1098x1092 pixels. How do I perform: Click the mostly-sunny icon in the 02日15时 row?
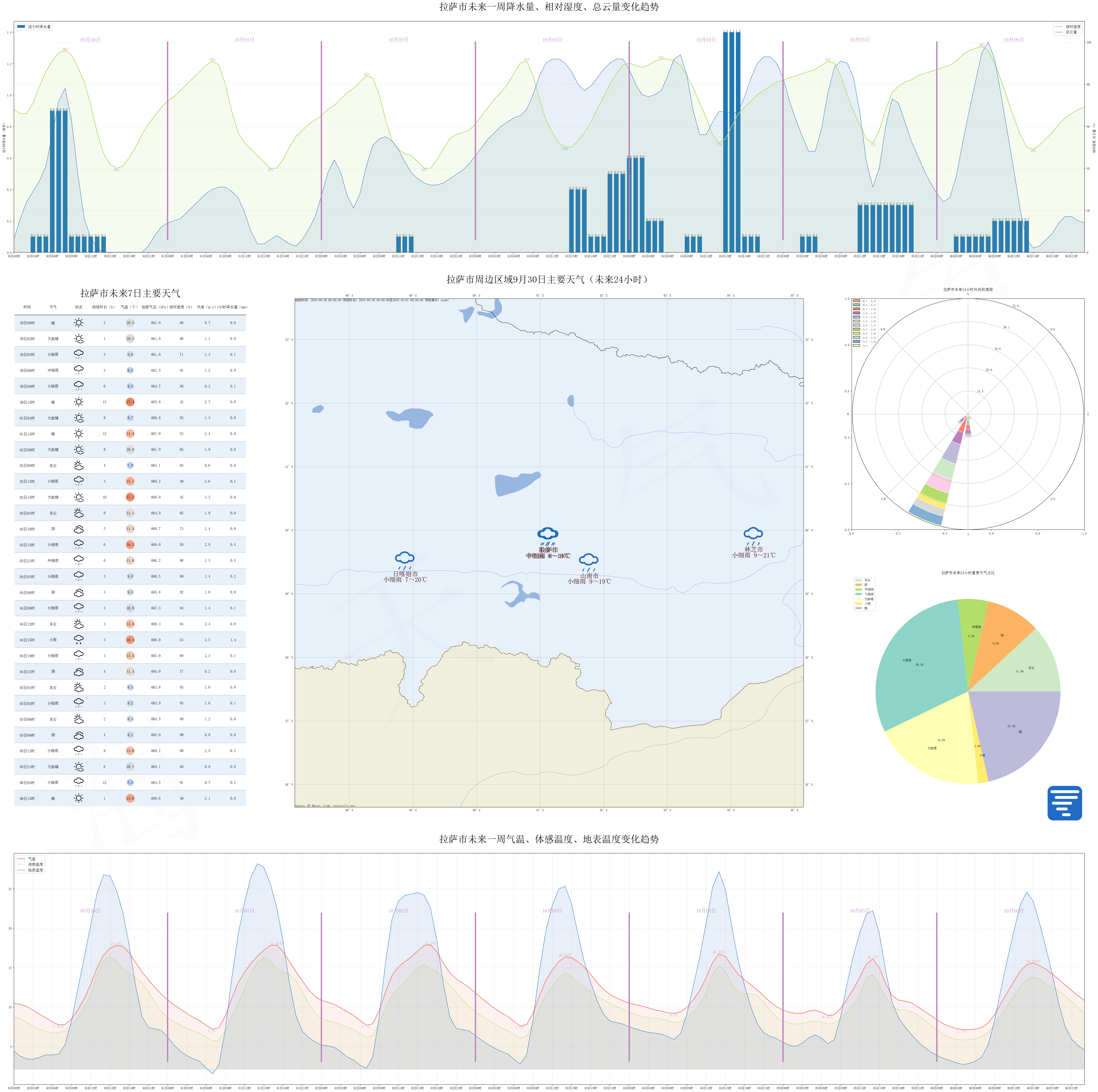[x=79, y=497]
